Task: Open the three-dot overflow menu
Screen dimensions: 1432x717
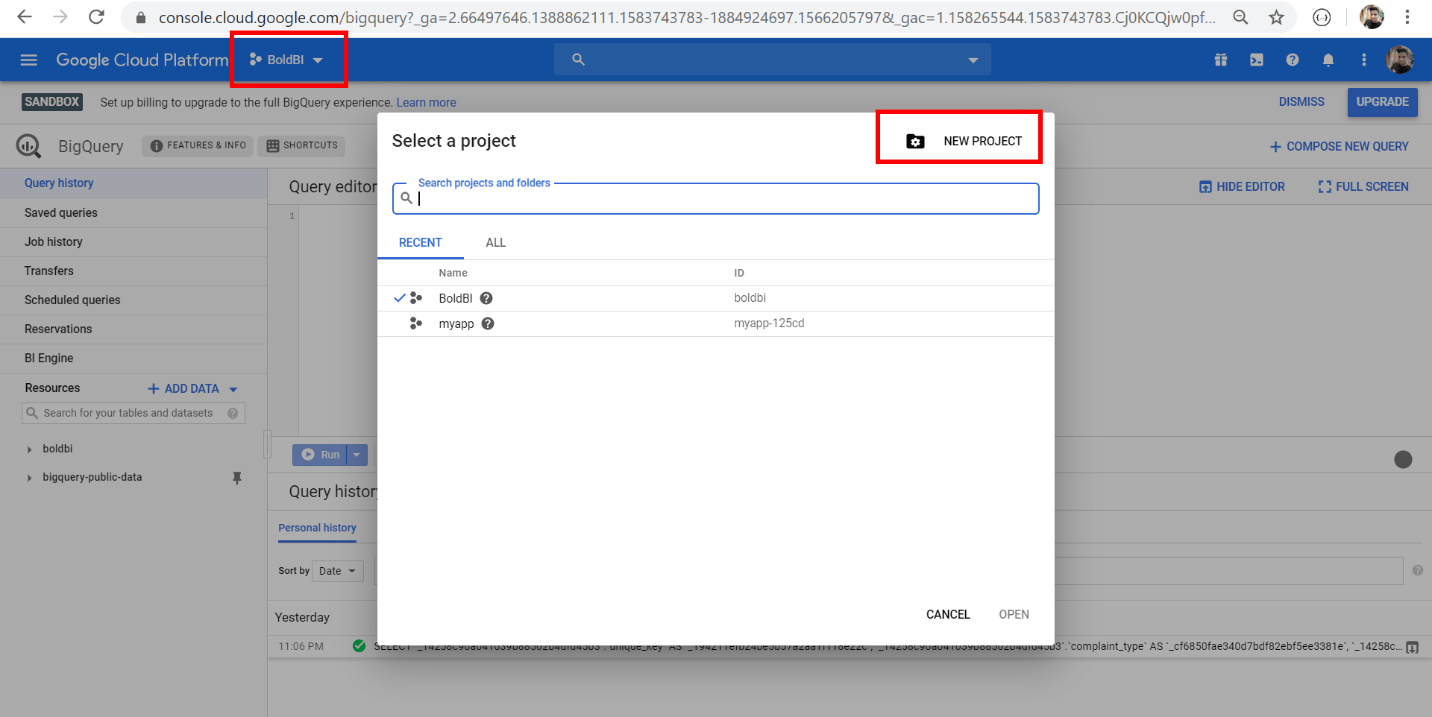Action: pyautogui.click(x=1364, y=60)
